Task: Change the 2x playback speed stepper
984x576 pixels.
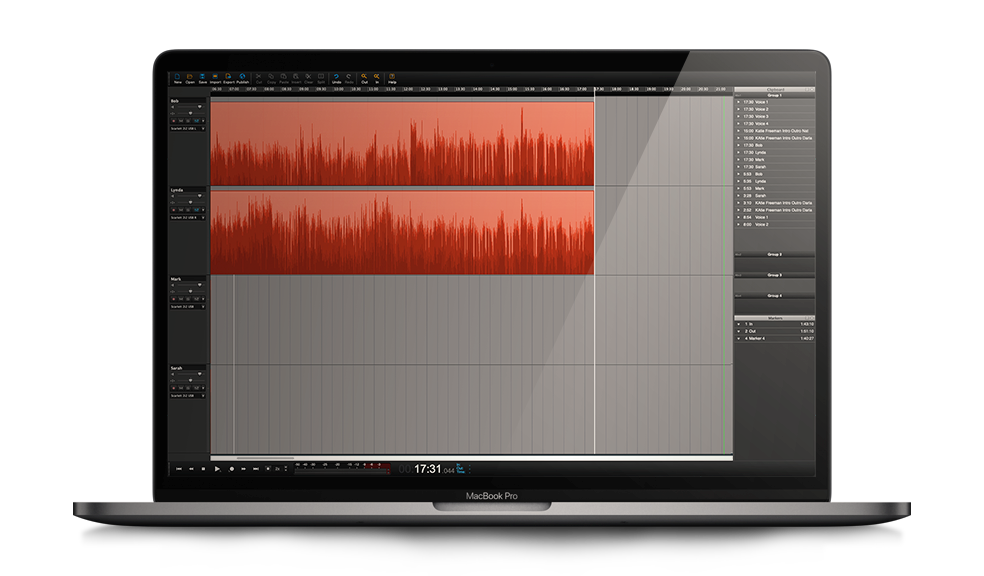Action: point(286,469)
